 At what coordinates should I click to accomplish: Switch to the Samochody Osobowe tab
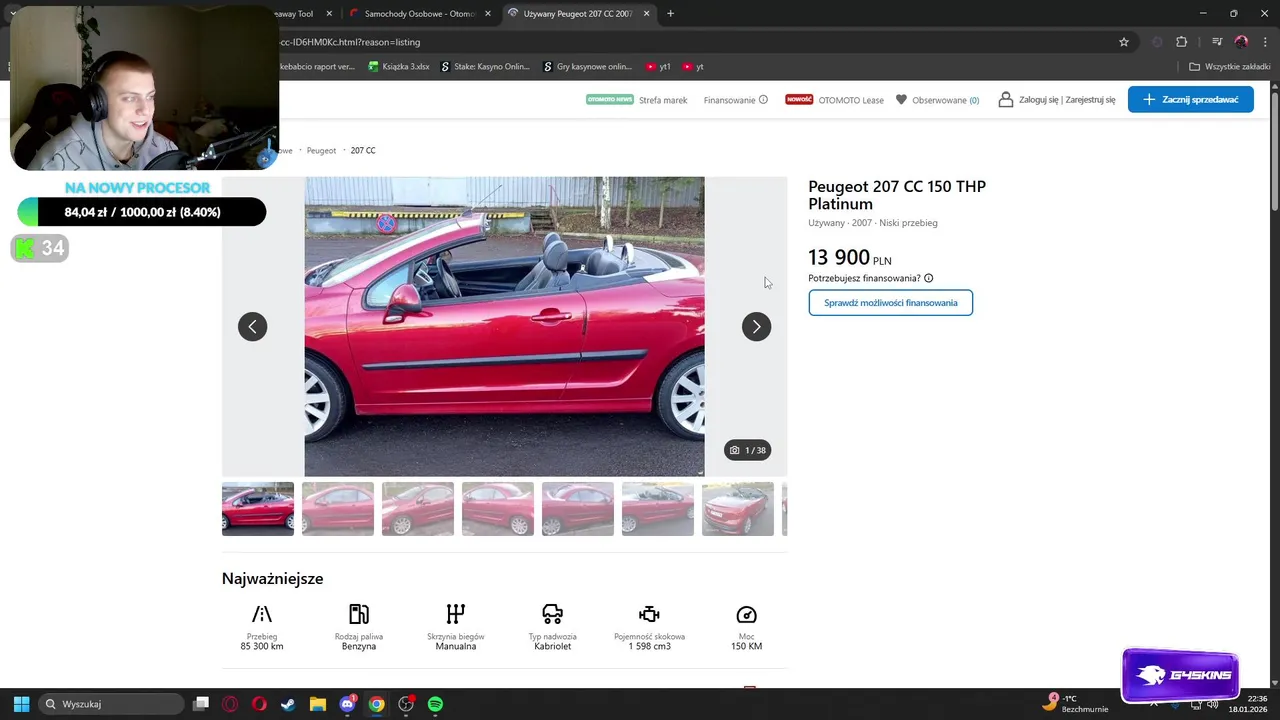click(x=420, y=14)
